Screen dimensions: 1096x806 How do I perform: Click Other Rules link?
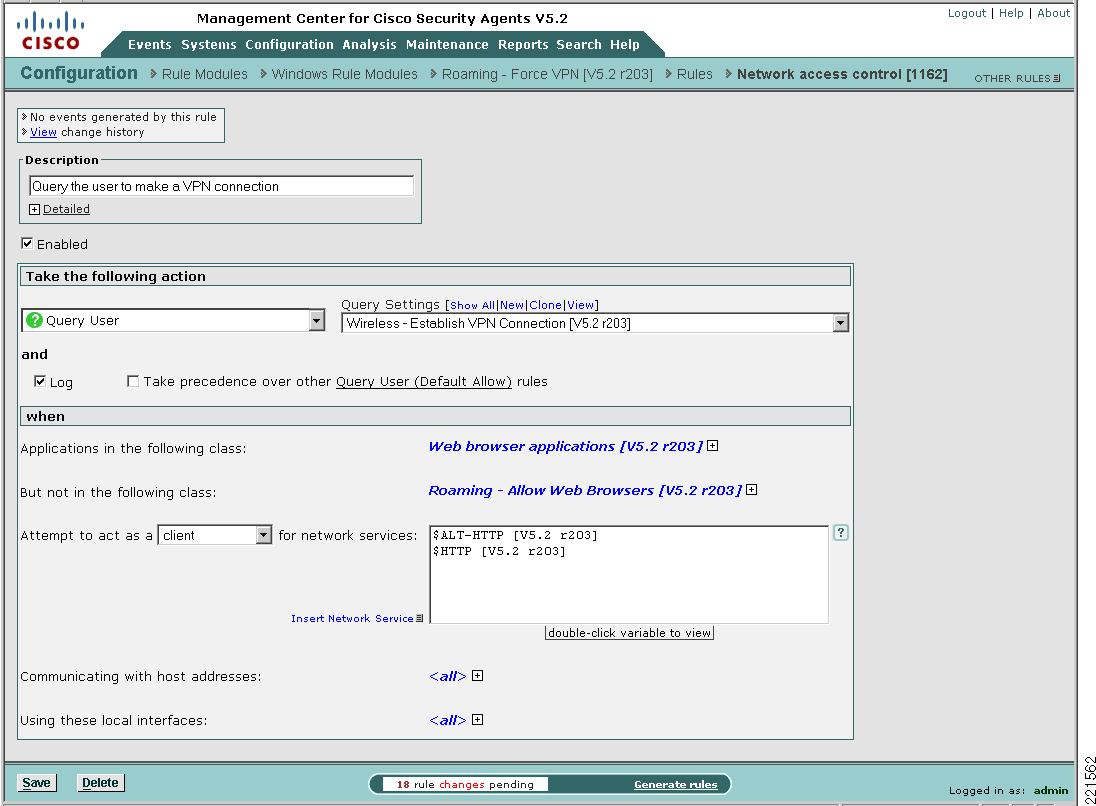[1013, 78]
